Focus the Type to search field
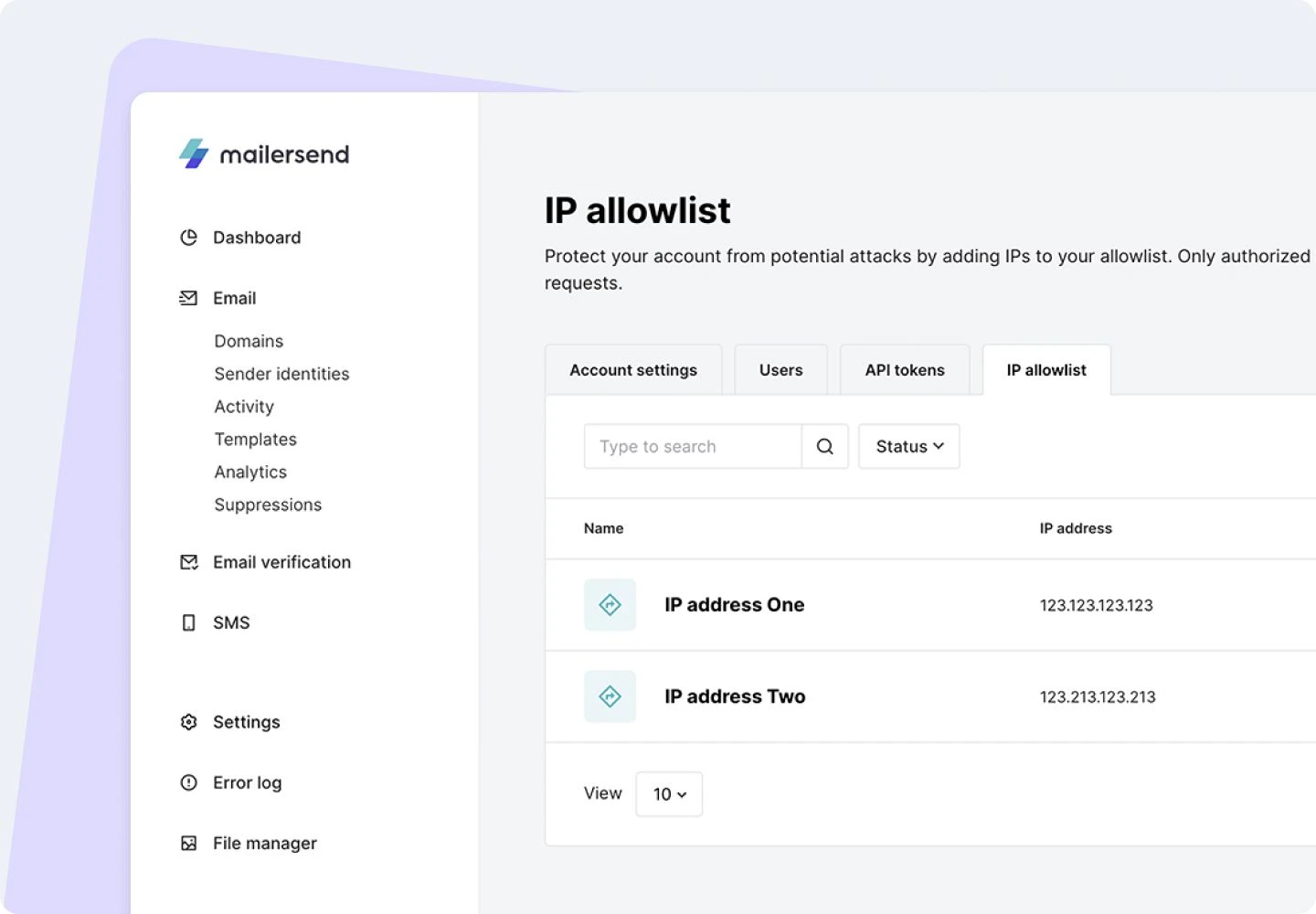The width and height of the screenshot is (1316, 914). tap(693, 446)
